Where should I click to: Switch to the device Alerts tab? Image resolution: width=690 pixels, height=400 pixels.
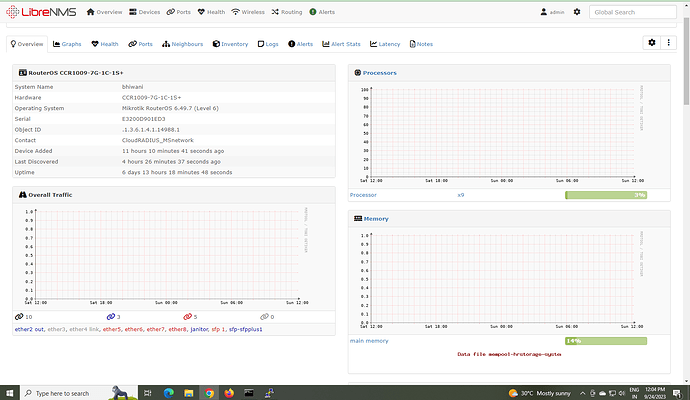pyautogui.click(x=301, y=44)
